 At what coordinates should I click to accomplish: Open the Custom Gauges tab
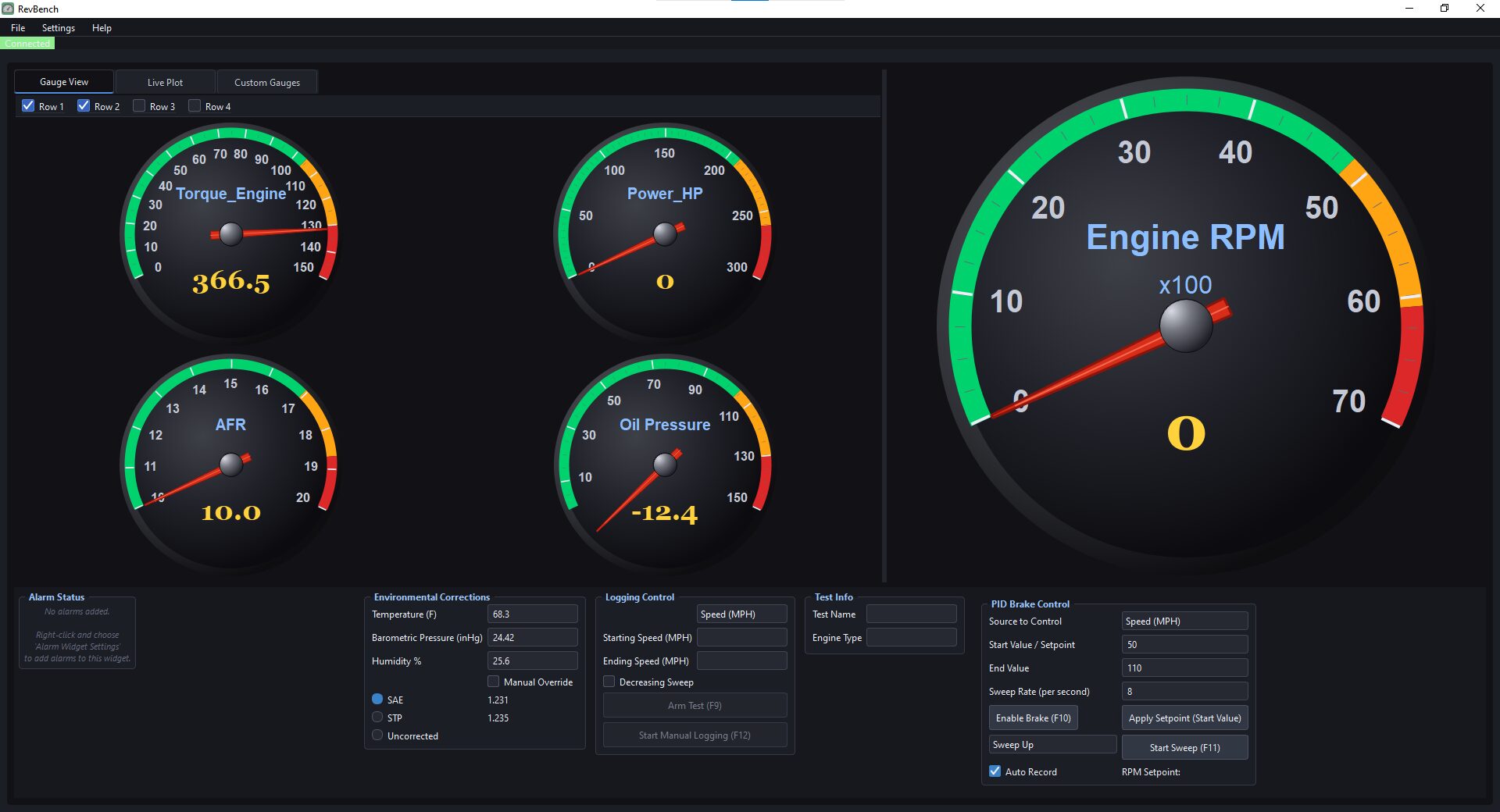point(267,82)
